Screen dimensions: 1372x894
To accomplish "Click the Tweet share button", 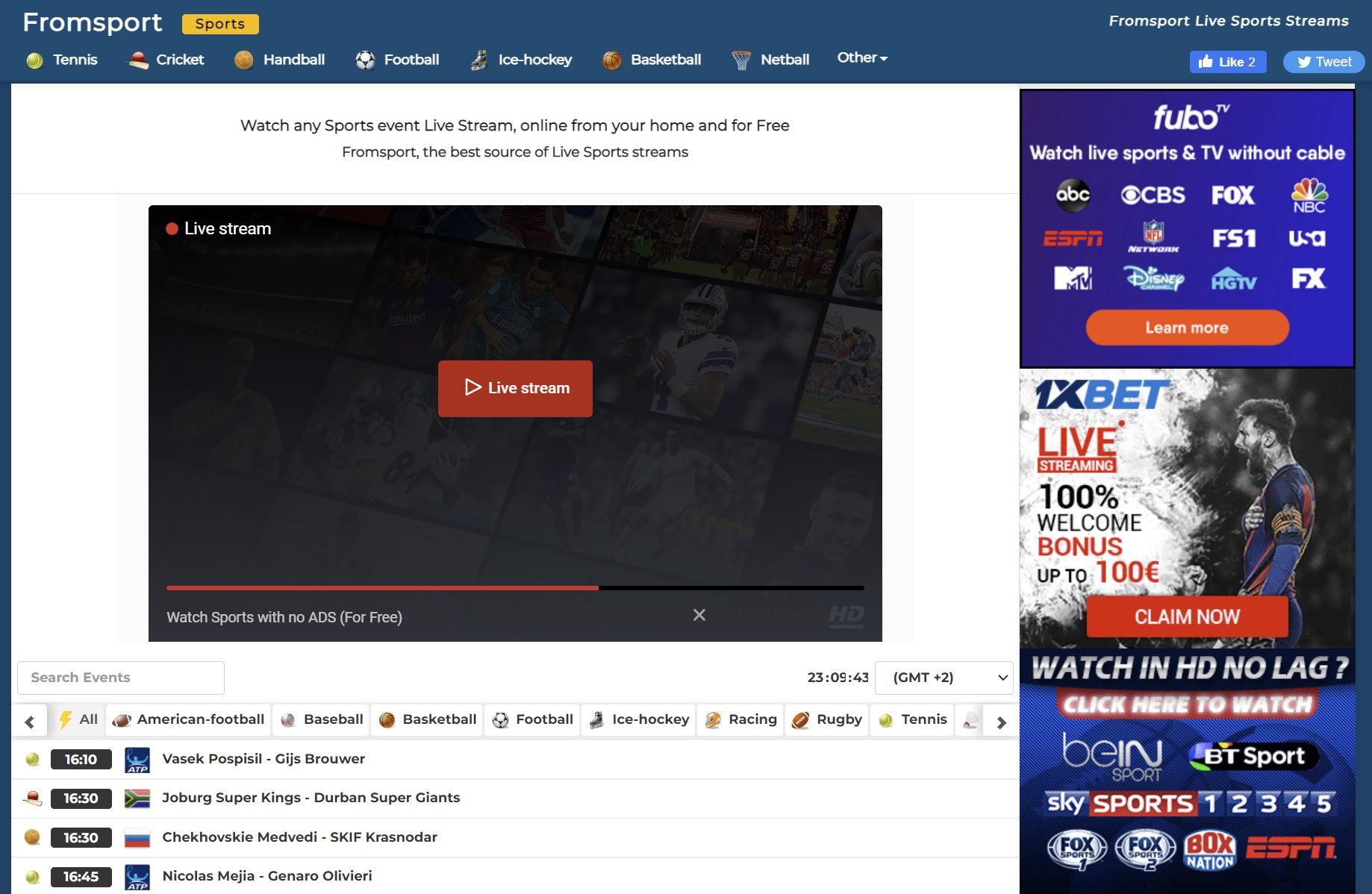I will click(x=1323, y=62).
